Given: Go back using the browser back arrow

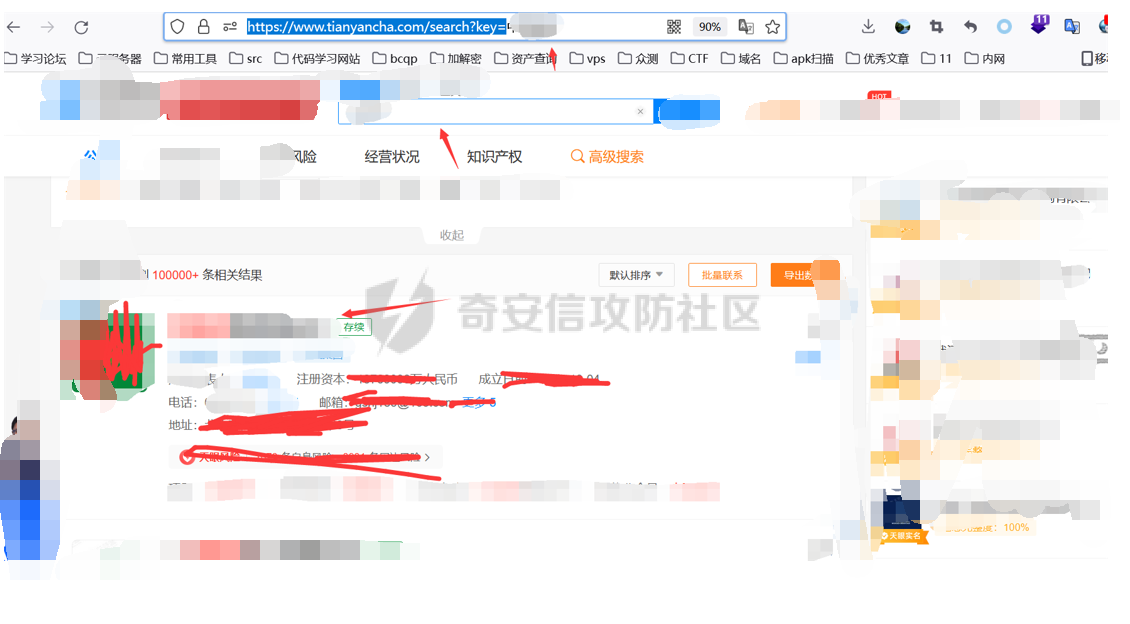Looking at the screenshot, I should pyautogui.click(x=14, y=27).
